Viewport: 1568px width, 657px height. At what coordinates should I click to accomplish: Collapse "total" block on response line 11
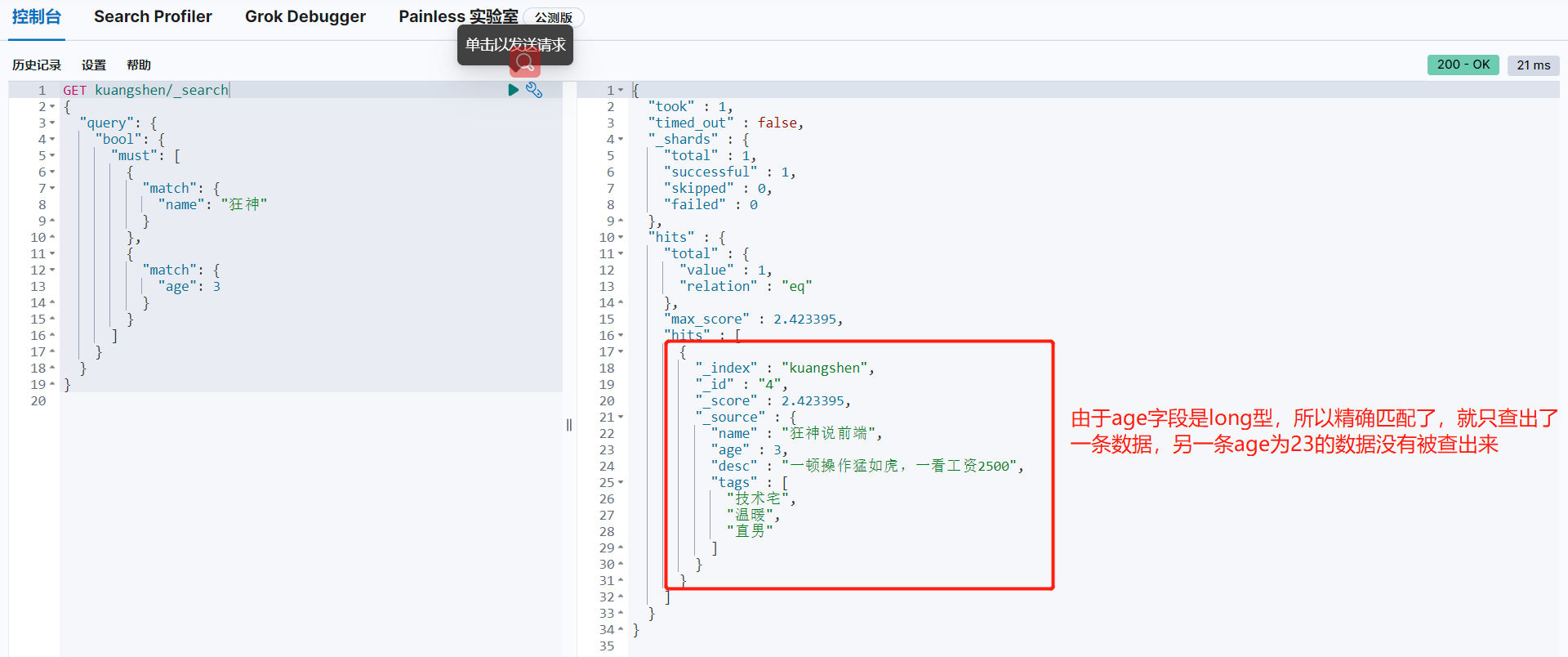(621, 253)
